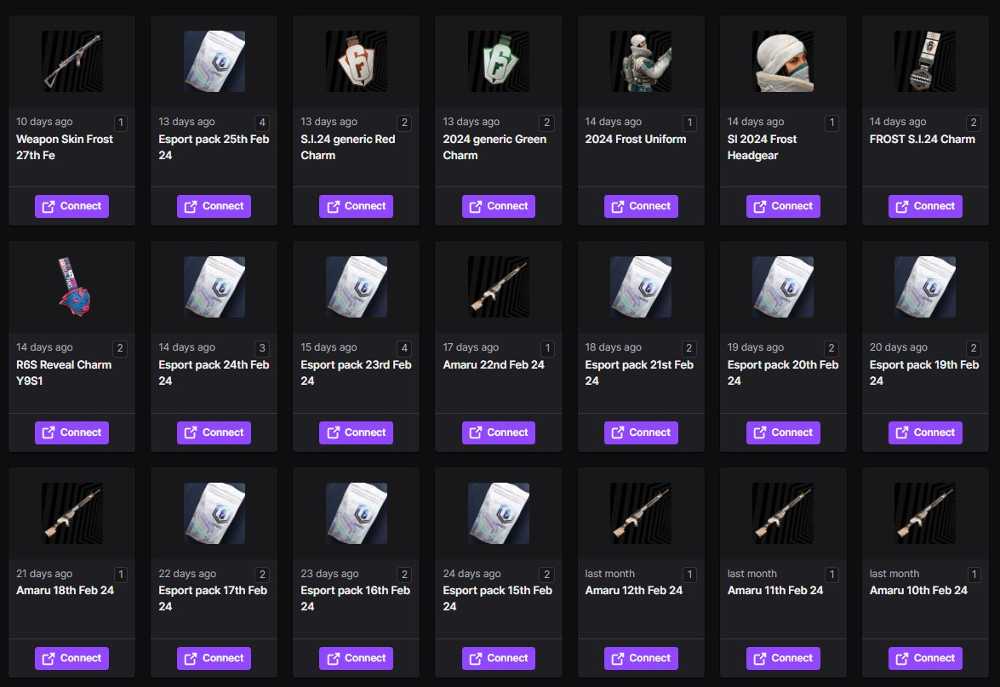Screen dimensions: 1000x687
Task: Click the 2024 Frost Uniform operator image
Action: tap(641, 62)
